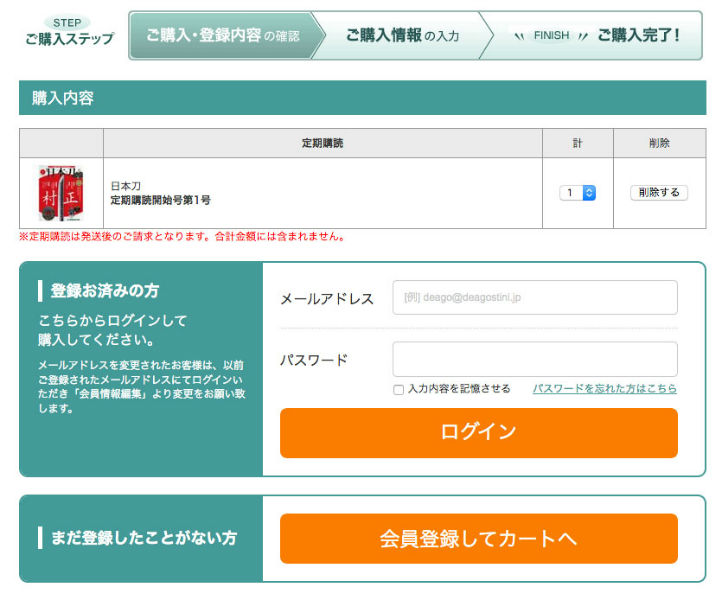This screenshot has height=600, width=722.
Task: Click the 定期購読 column header
Action: pos(322,144)
